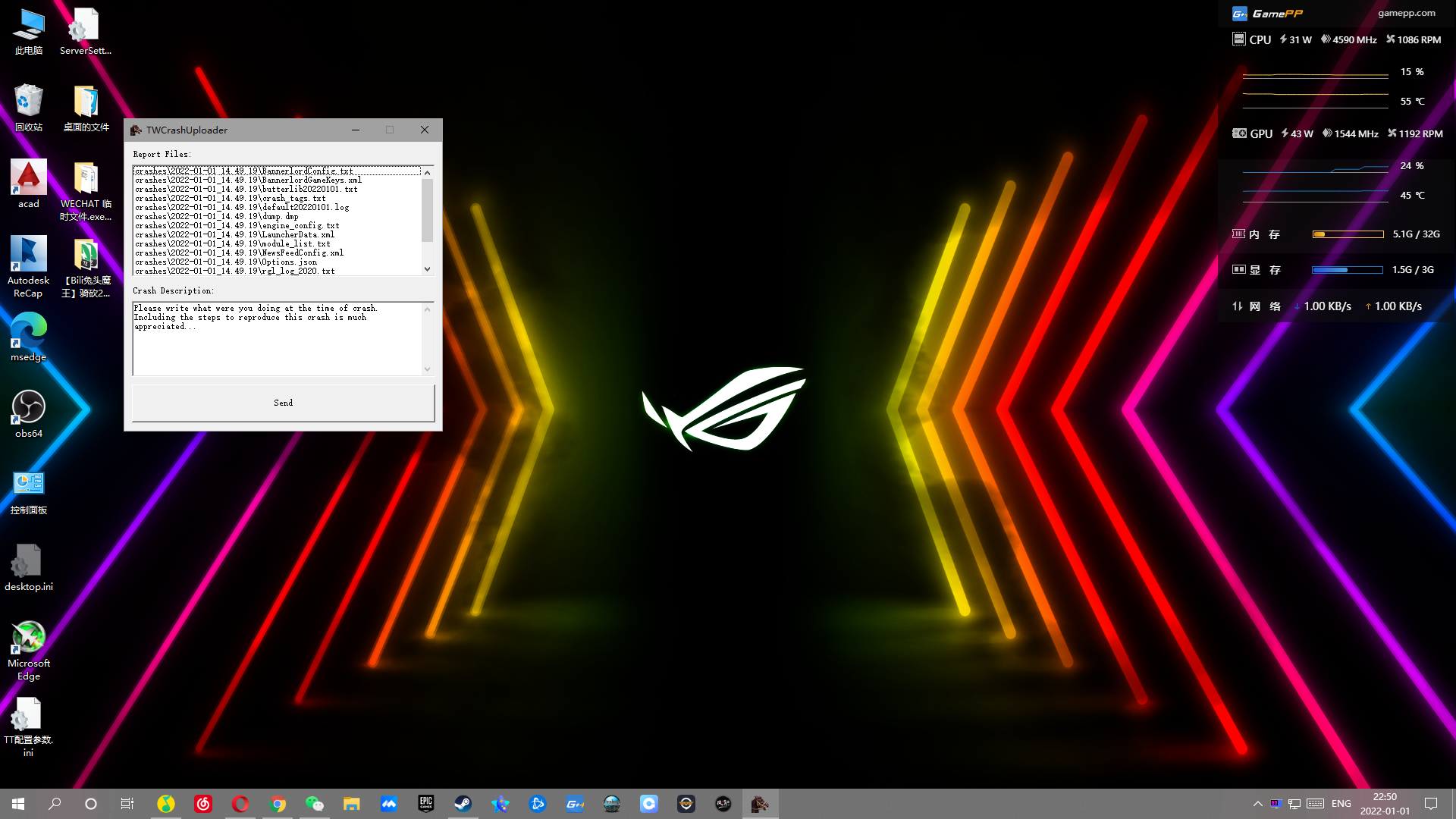Open the taskbar clock and date
Screen dimensions: 1456x819
pos(1385,804)
